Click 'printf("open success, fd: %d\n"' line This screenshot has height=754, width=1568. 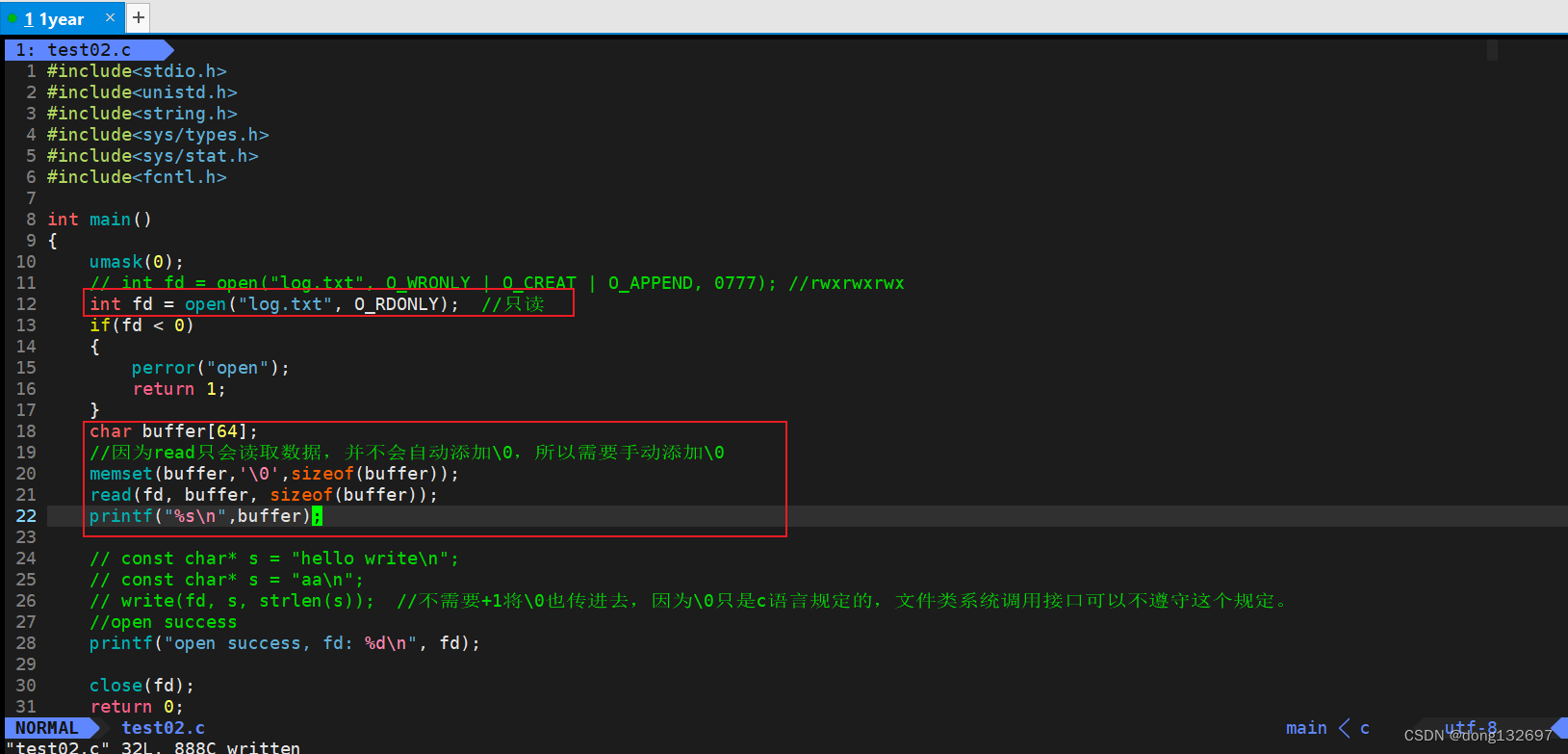(x=285, y=643)
